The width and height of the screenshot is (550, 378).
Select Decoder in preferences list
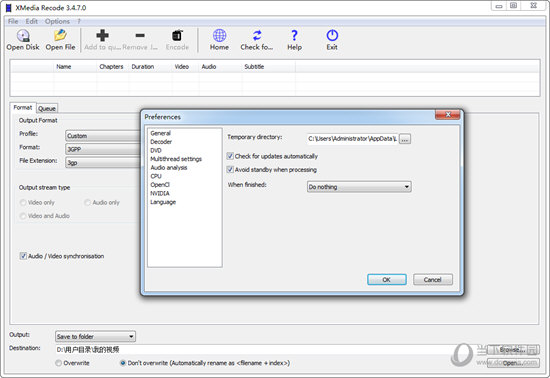pos(161,142)
